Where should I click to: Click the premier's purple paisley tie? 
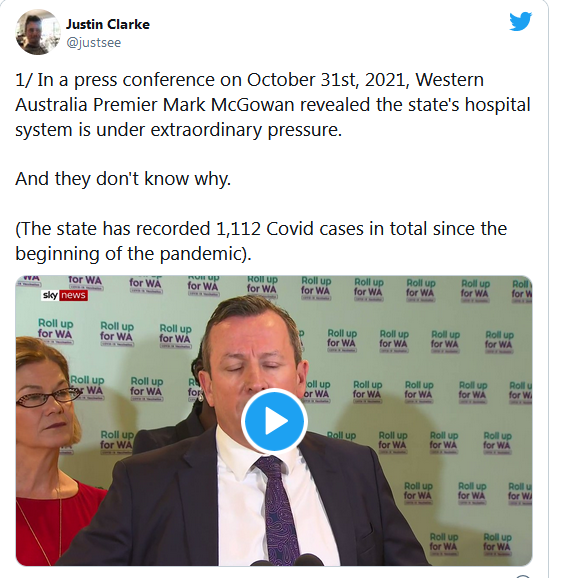[277, 510]
